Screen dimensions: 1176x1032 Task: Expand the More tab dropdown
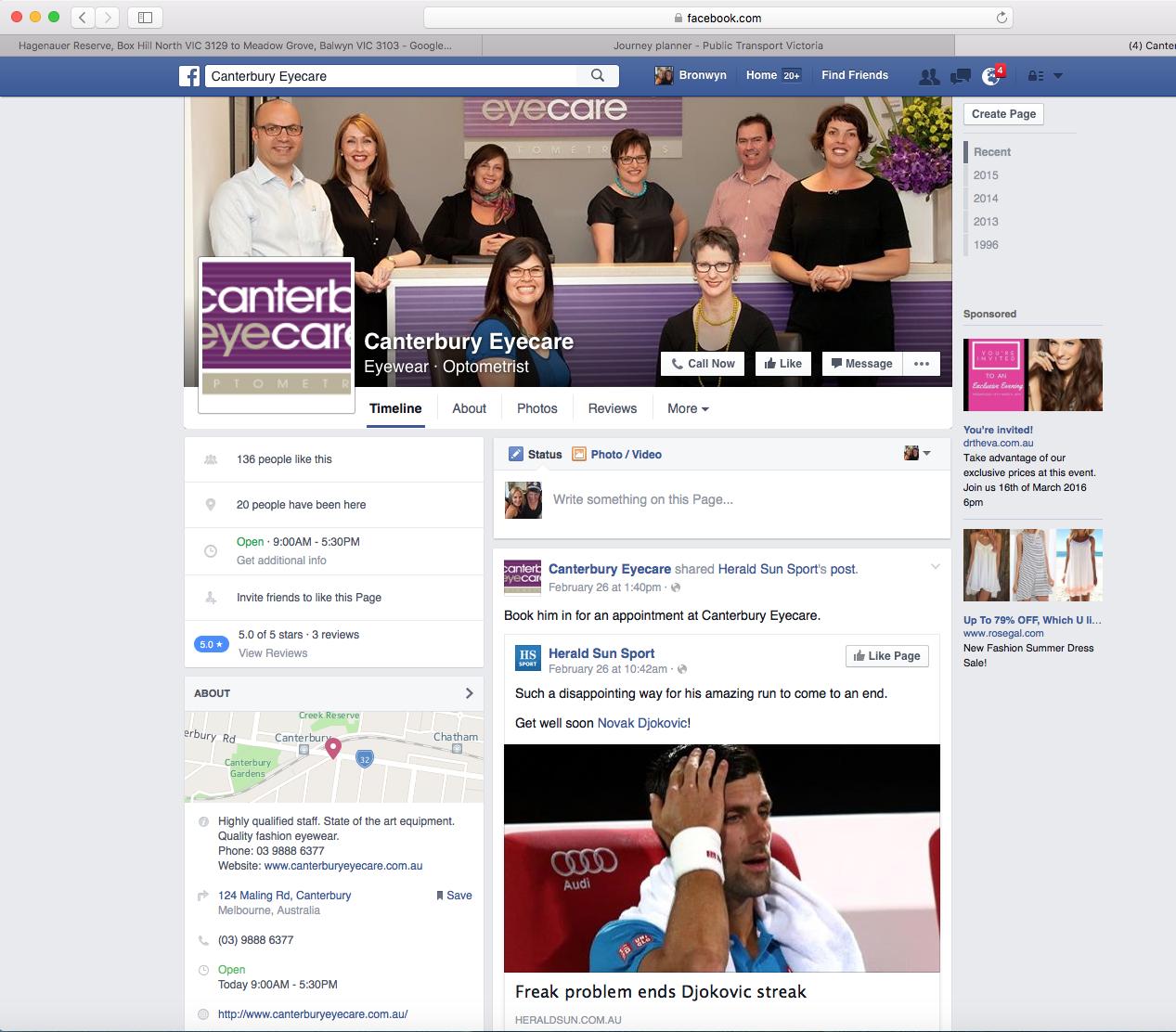(x=688, y=408)
